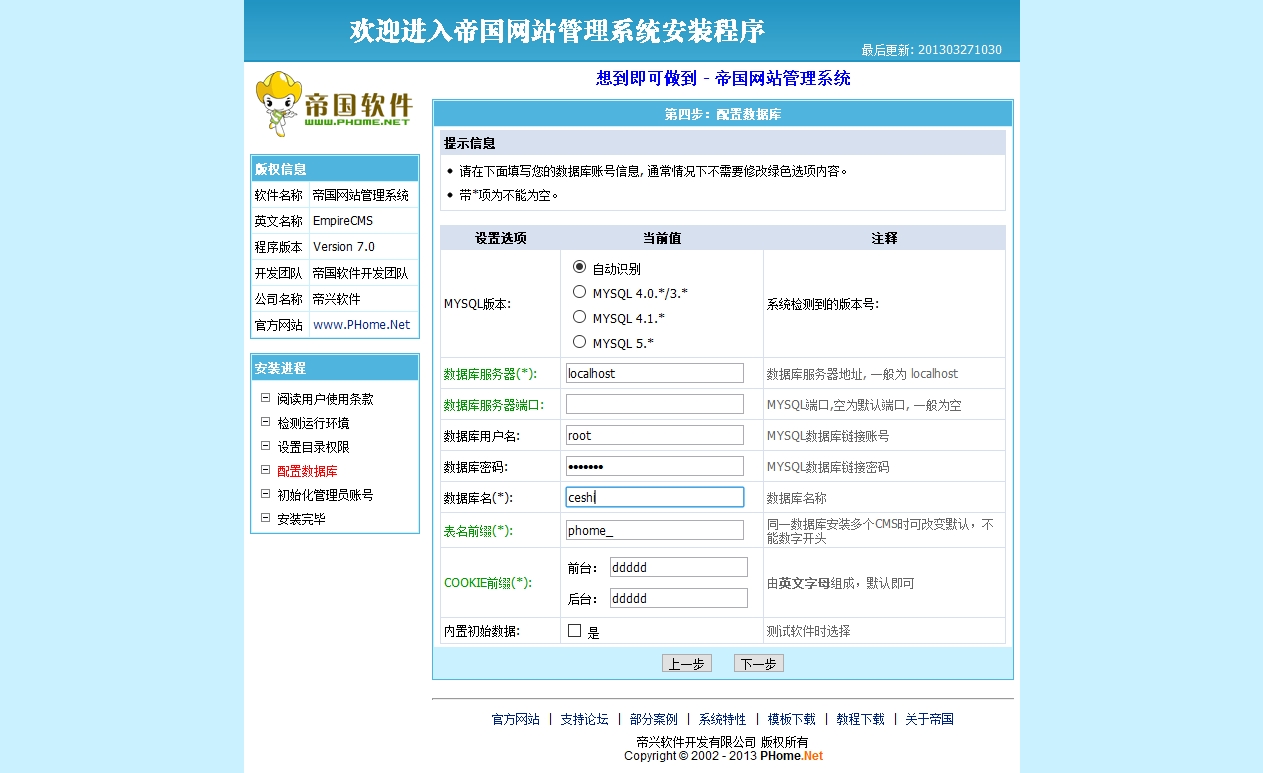Open the 模板下载 footer link
This screenshot has width=1263, height=773.
point(791,719)
